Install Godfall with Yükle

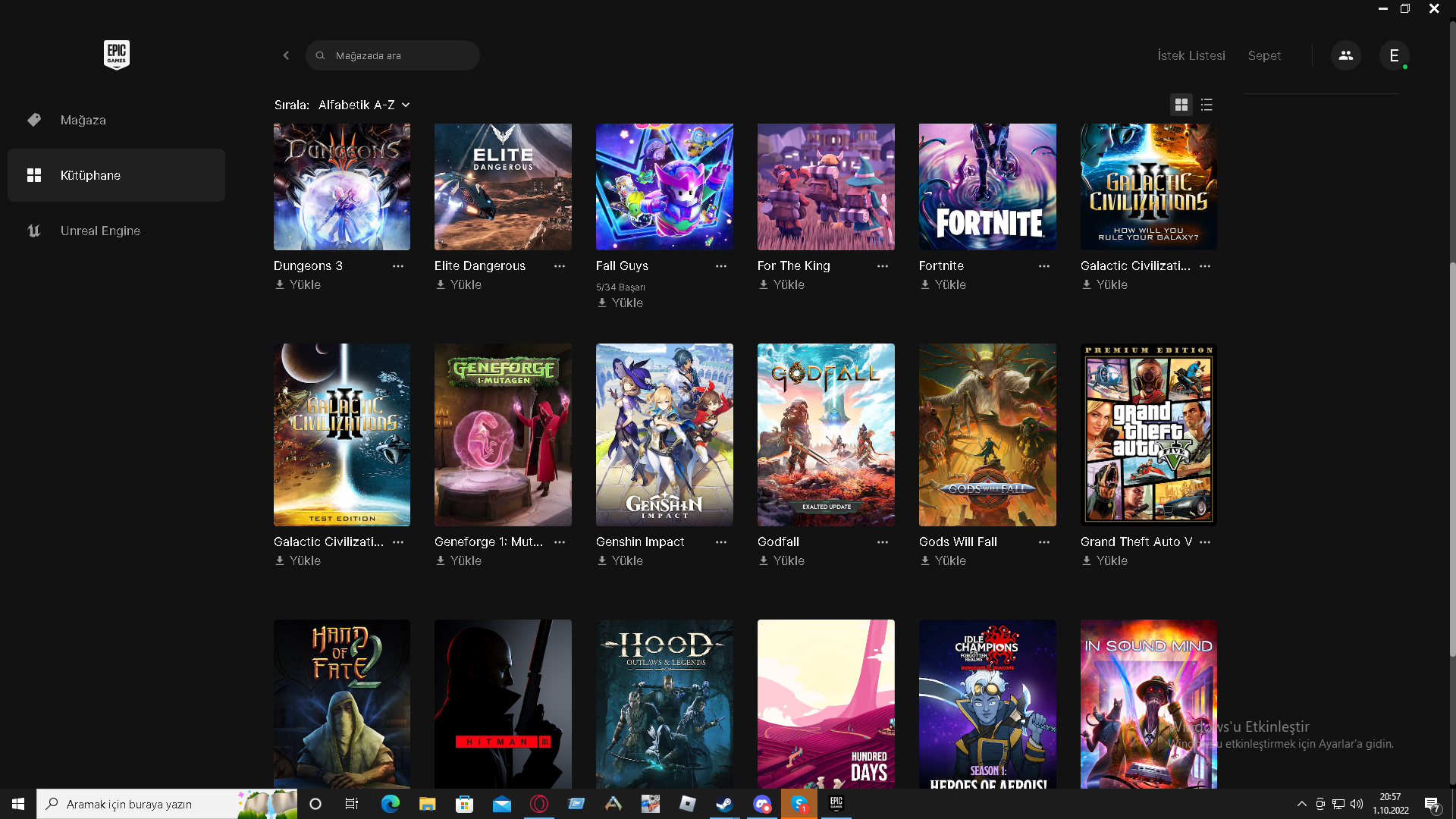click(781, 560)
